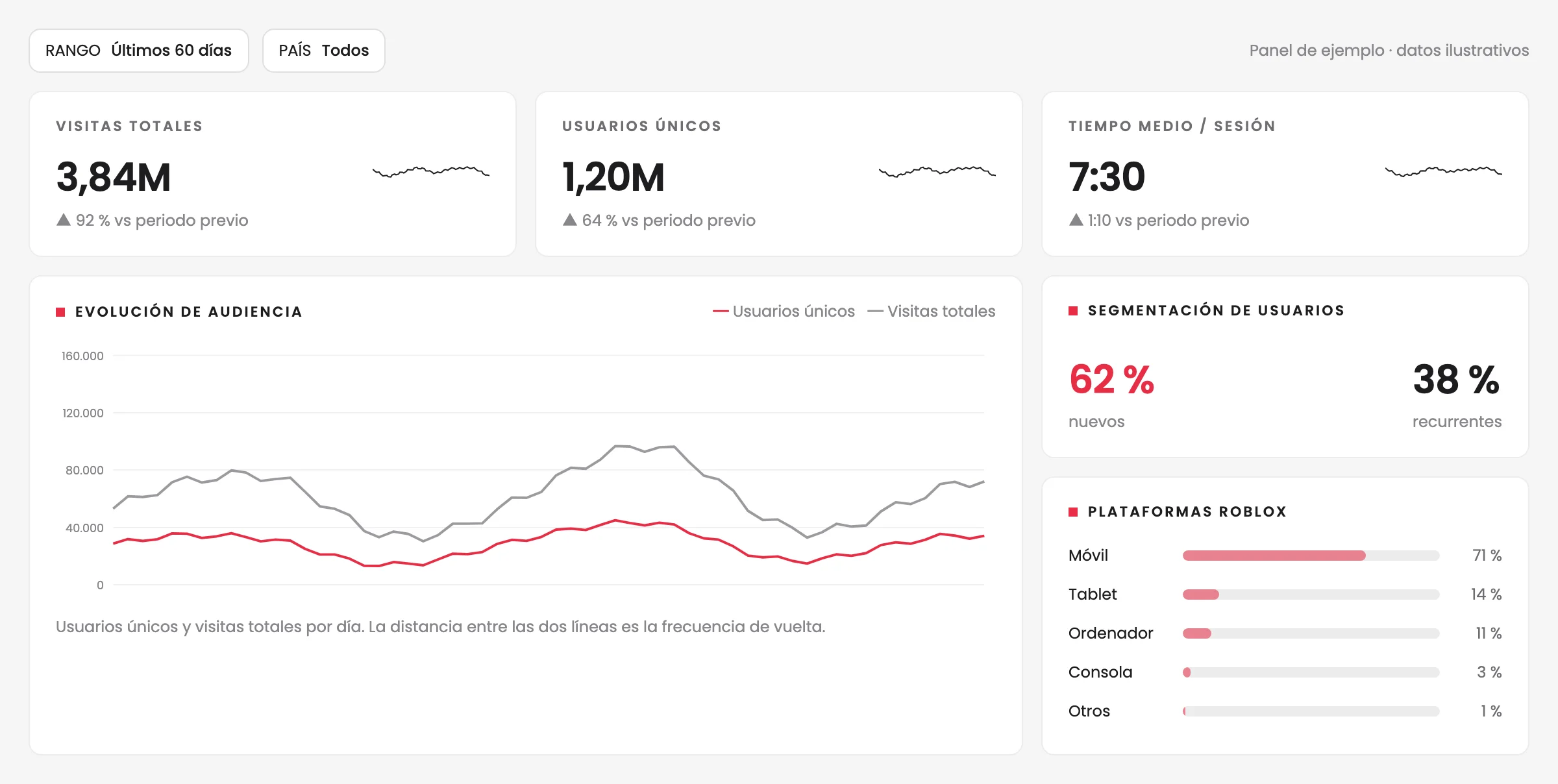Screen dimensions: 1558x784
Task: Click the 92 % vs periodo previo text
Action: (162, 221)
